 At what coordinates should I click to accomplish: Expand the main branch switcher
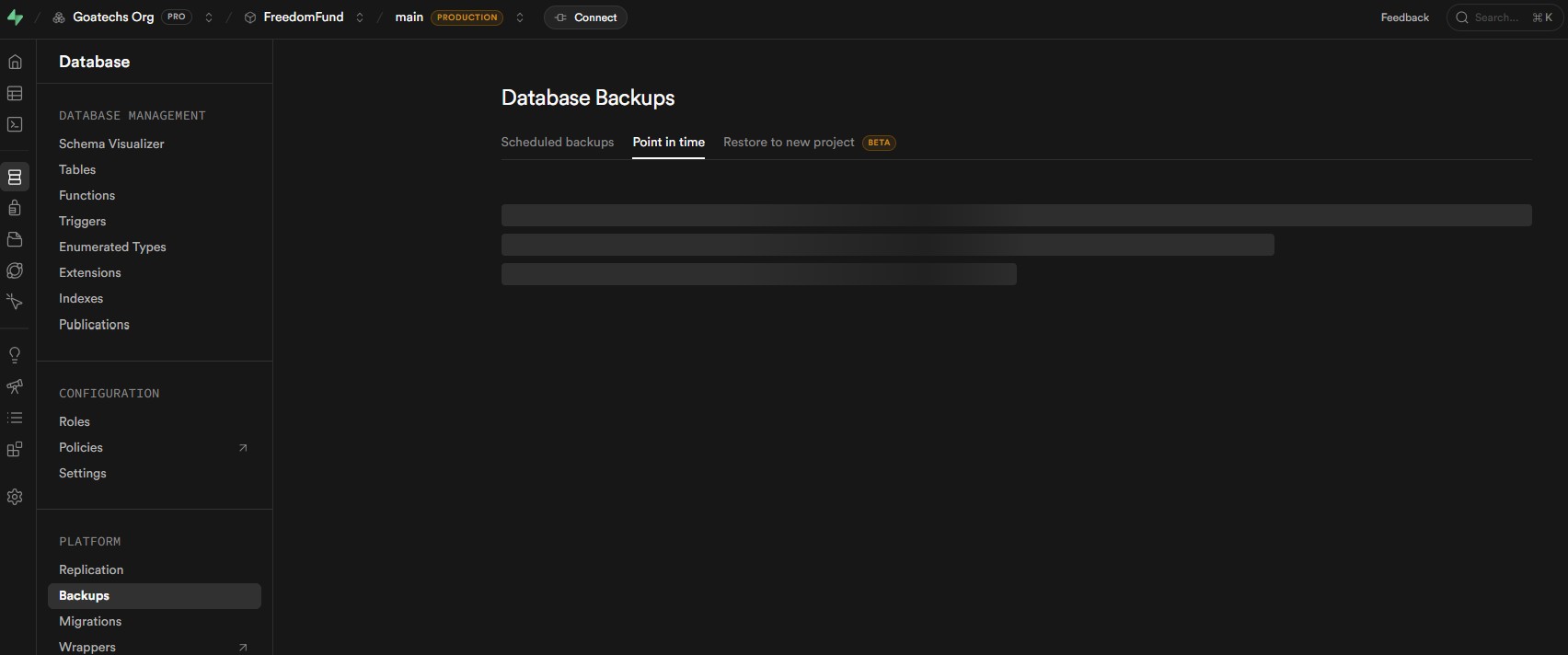[520, 17]
